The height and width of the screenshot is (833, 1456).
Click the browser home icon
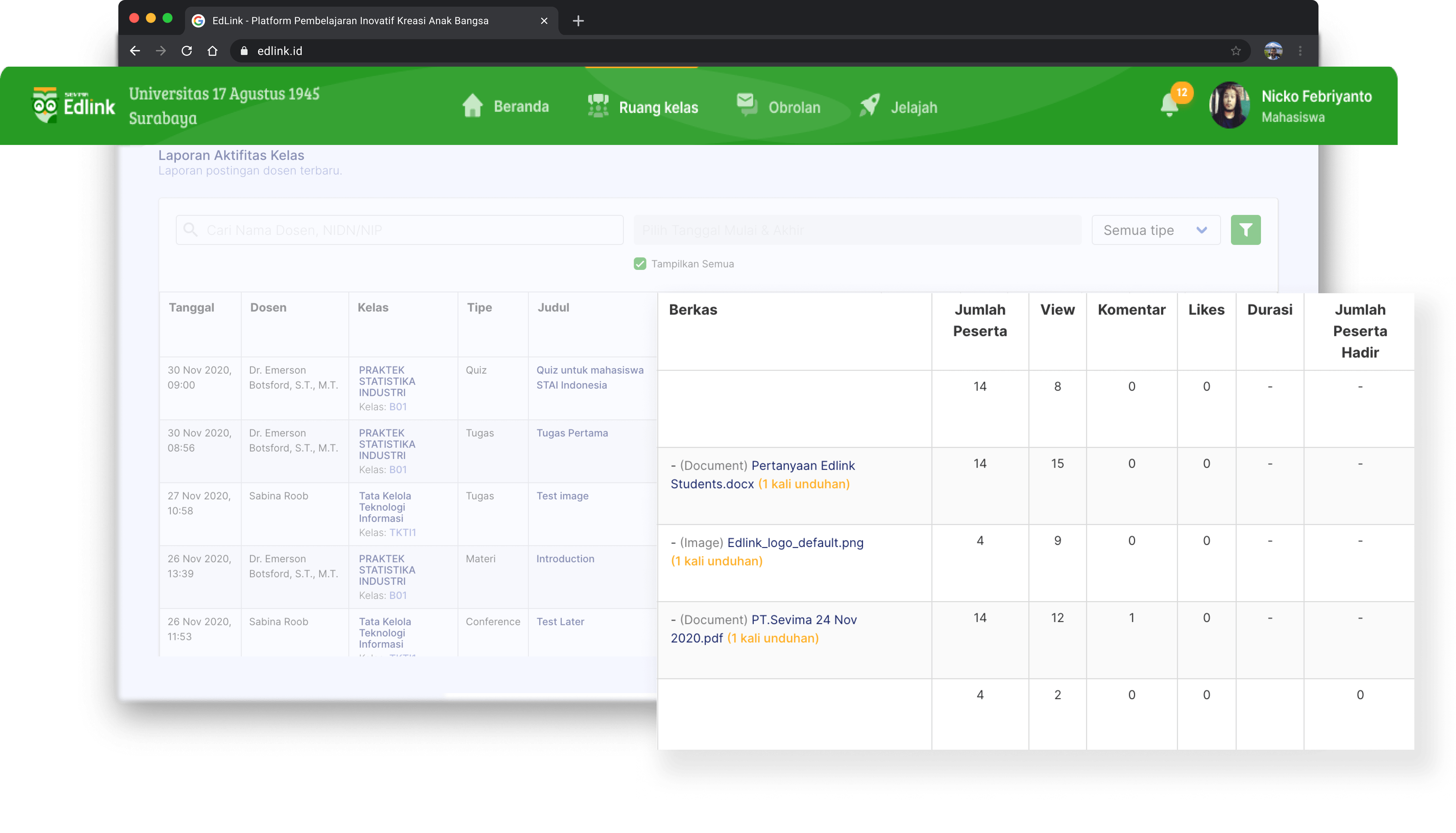click(x=212, y=51)
